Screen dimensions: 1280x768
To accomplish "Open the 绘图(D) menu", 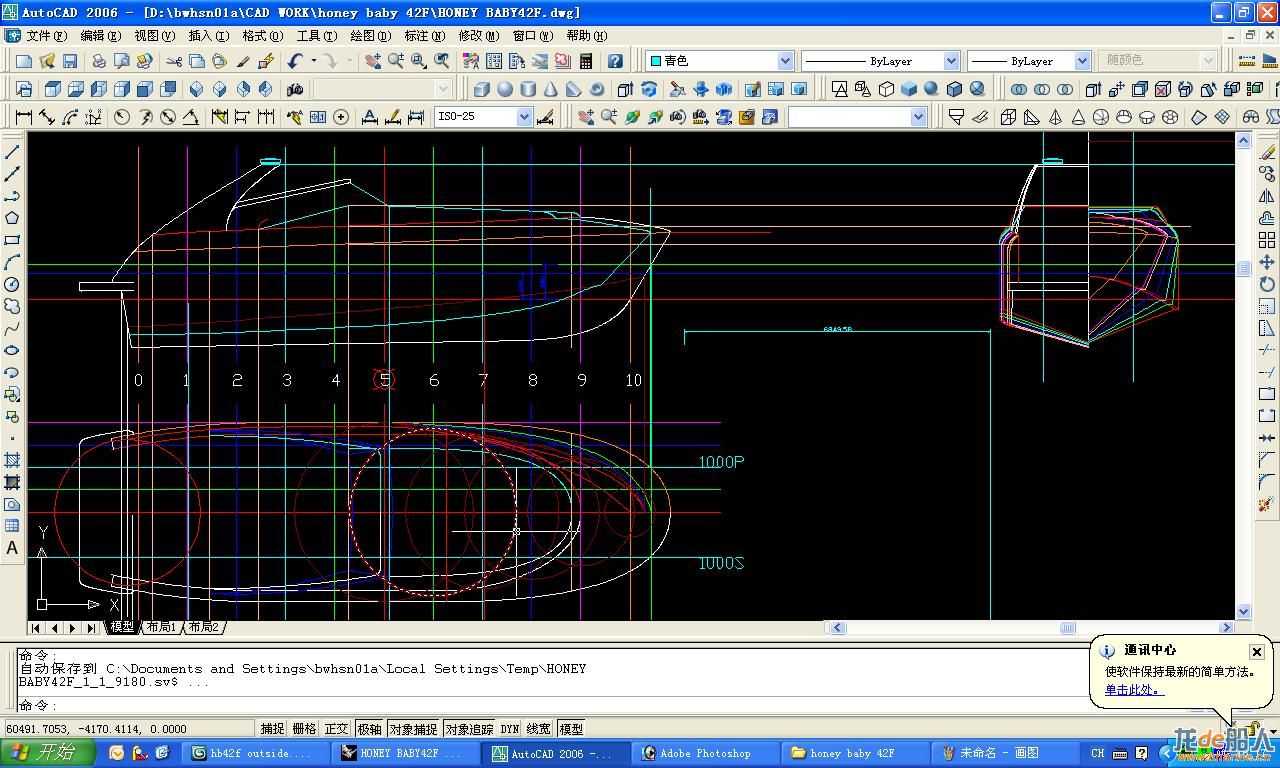I will [x=370, y=35].
